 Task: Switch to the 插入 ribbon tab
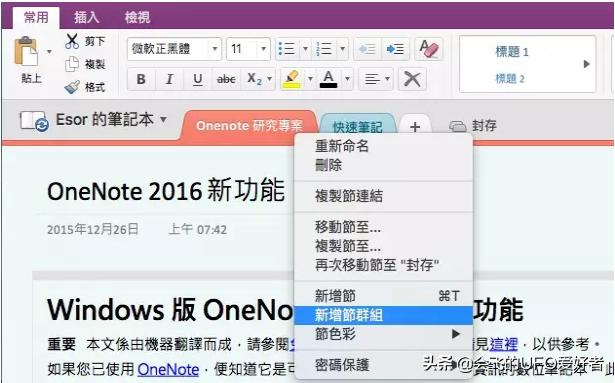pos(86,17)
